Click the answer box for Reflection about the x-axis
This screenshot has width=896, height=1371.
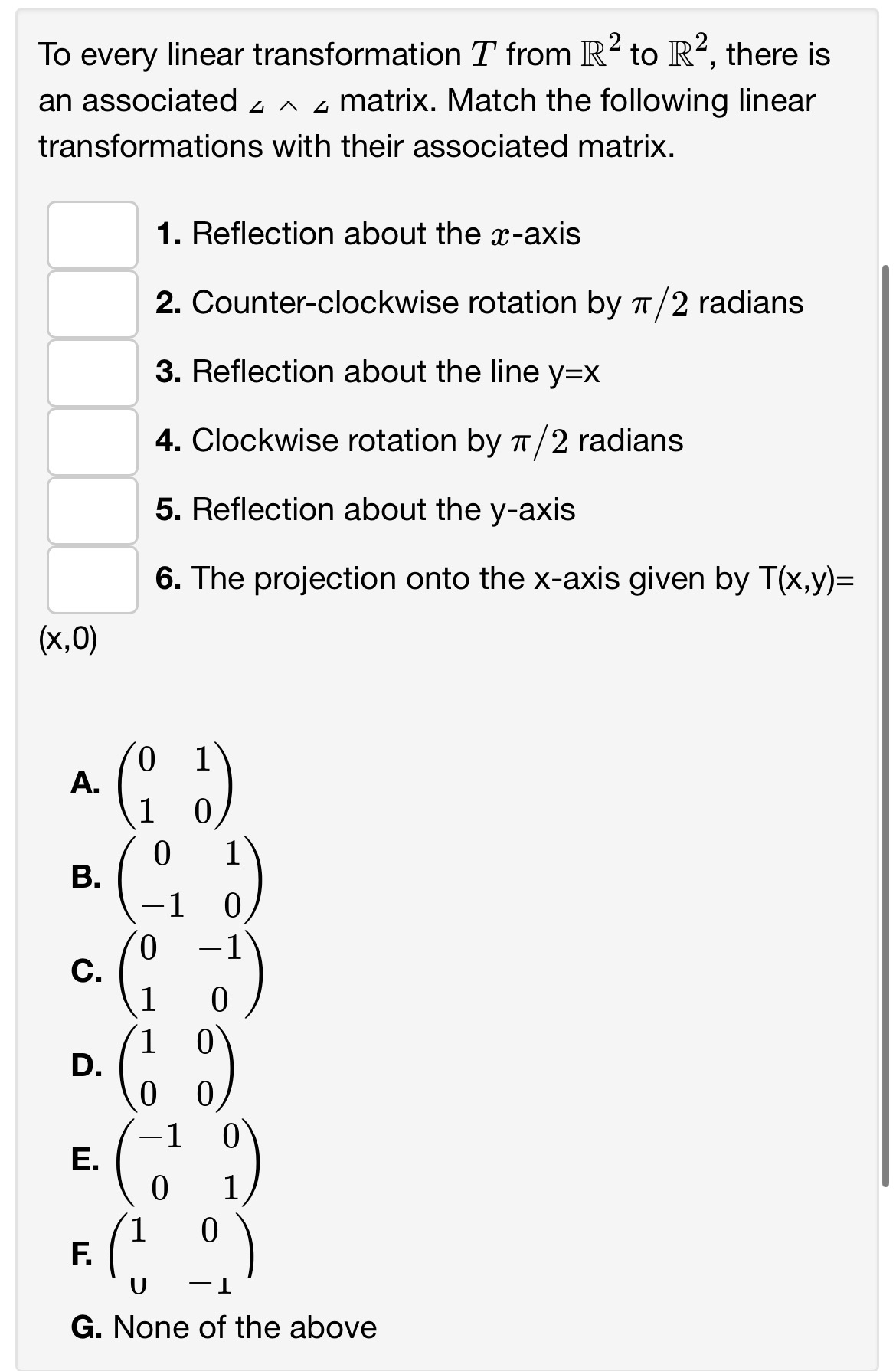pyautogui.click(x=90, y=234)
